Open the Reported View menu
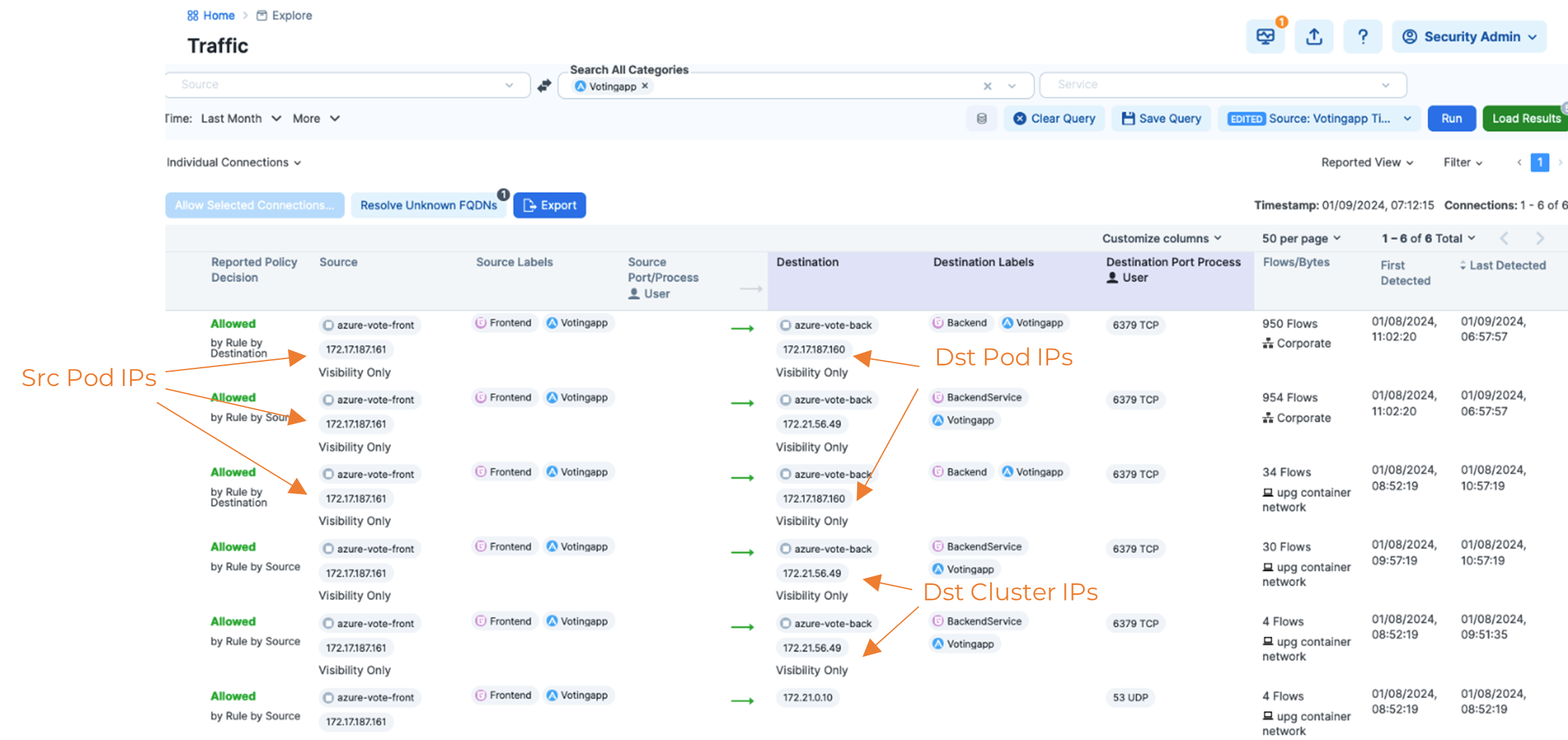Image resolution: width=1568 pixels, height=740 pixels. click(1367, 162)
